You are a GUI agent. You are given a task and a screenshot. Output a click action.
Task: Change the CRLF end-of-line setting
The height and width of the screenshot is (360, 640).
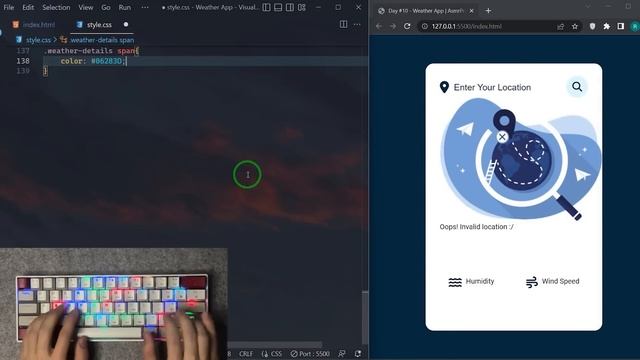pos(246,354)
